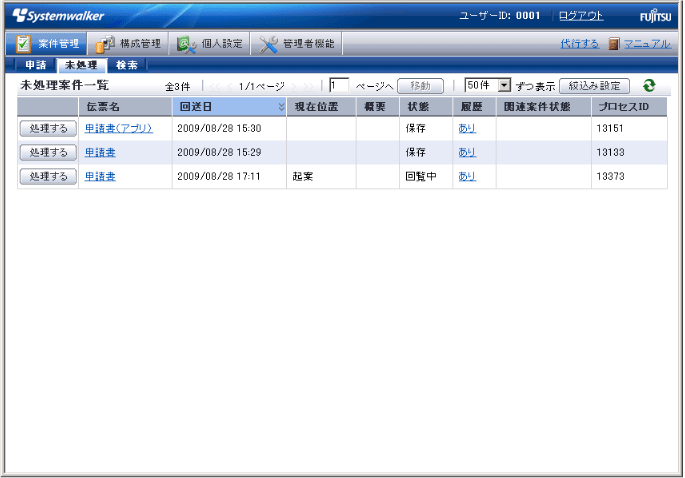Click the green refresh icon
Screen dimensions: 685x478
coord(649,85)
